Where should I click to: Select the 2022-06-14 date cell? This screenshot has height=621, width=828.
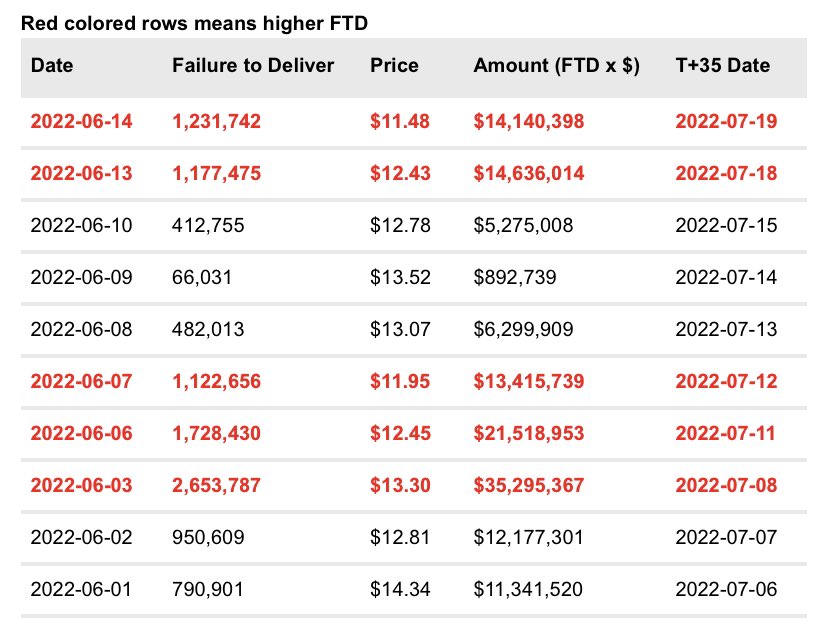[x=81, y=122]
